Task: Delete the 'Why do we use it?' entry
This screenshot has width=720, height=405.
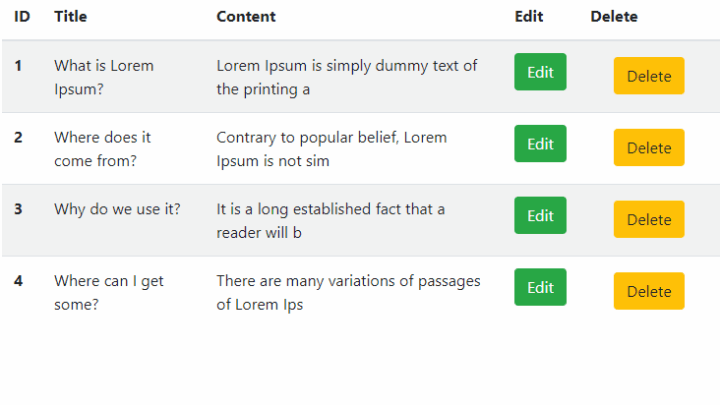Action: pos(649,219)
